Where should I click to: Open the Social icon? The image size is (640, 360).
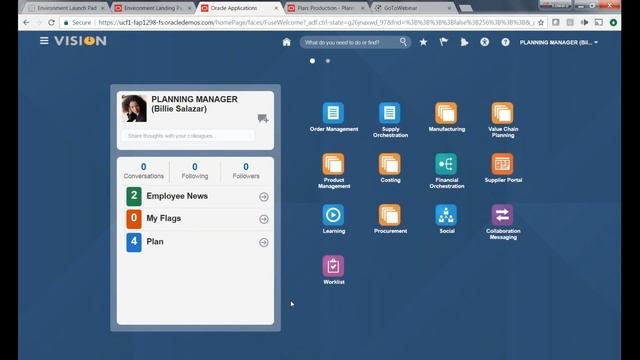446,215
